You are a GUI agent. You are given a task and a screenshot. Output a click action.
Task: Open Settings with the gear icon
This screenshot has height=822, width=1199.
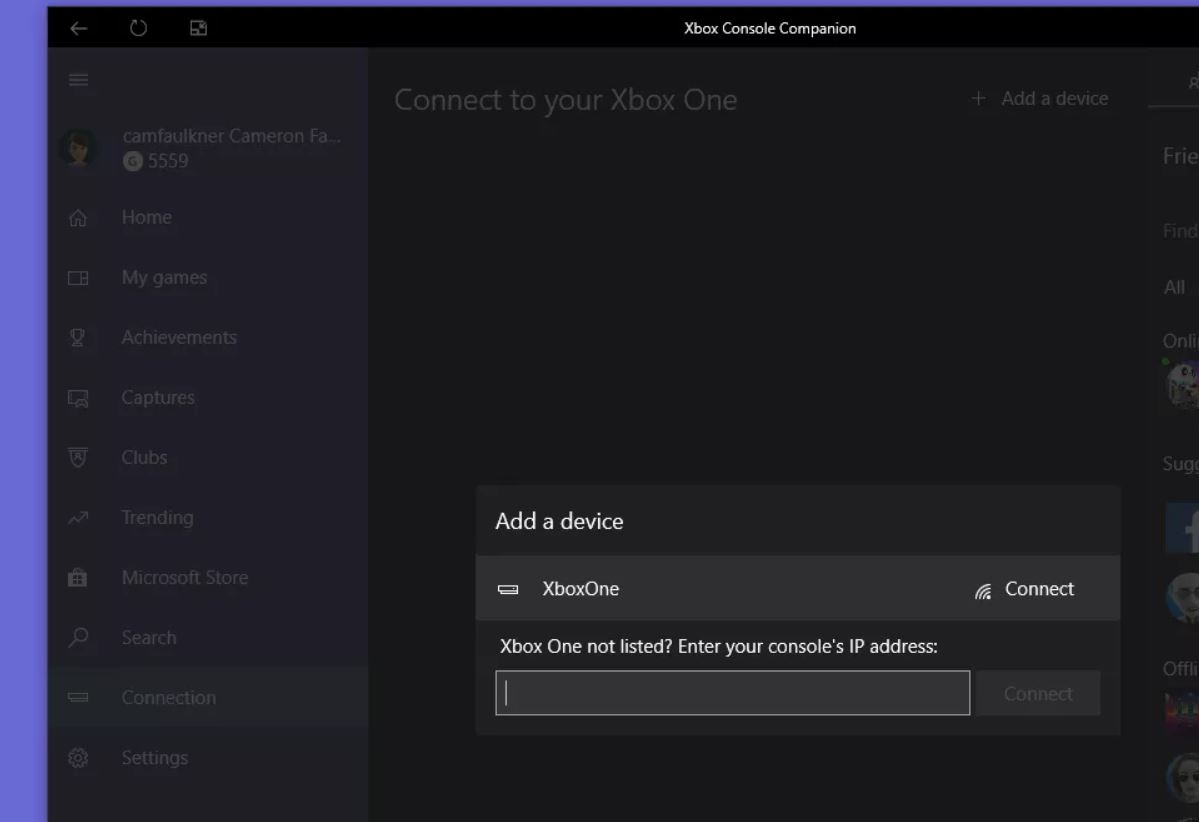(x=78, y=757)
